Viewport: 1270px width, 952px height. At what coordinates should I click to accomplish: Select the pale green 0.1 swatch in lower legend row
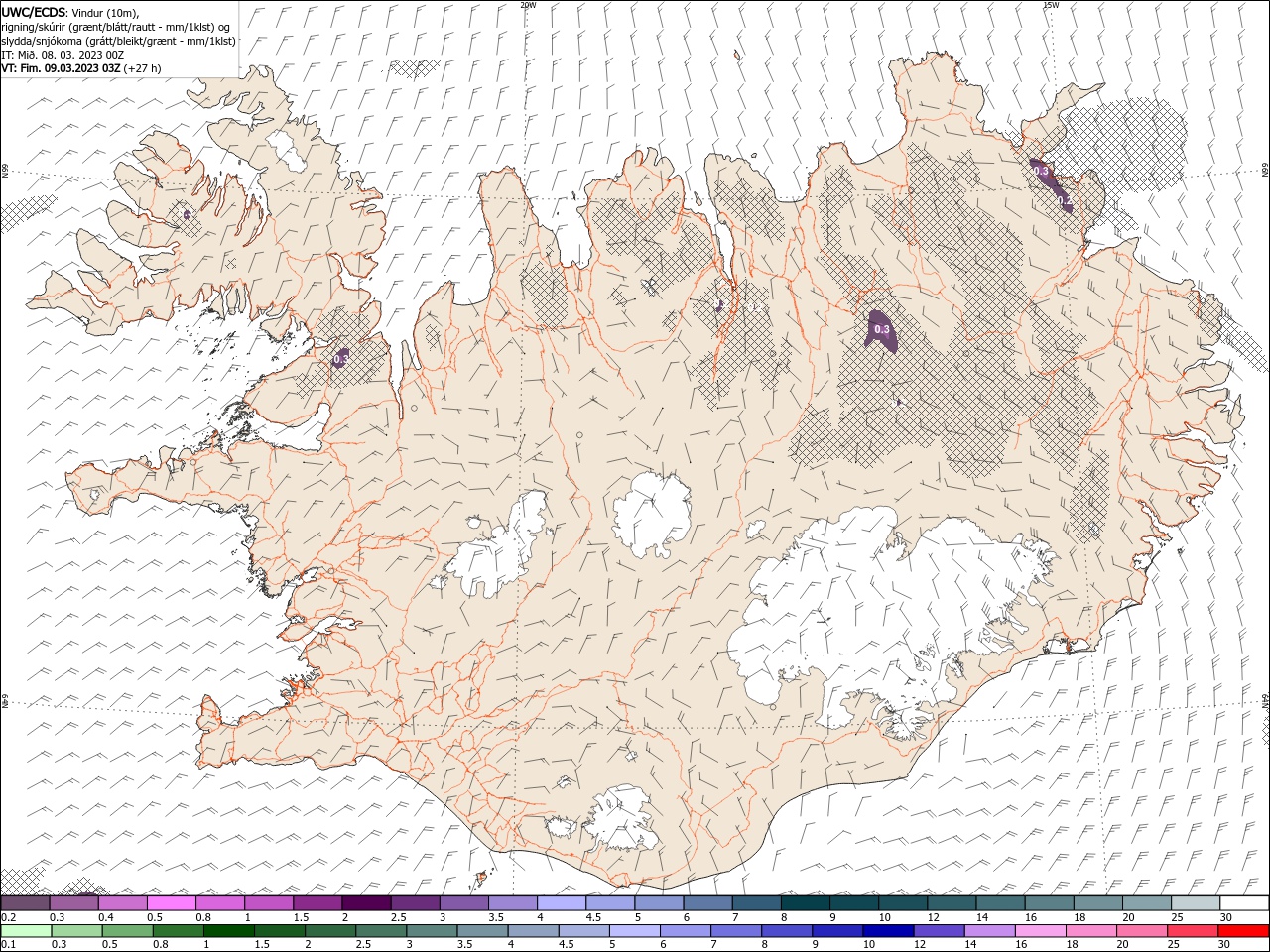click(26, 931)
